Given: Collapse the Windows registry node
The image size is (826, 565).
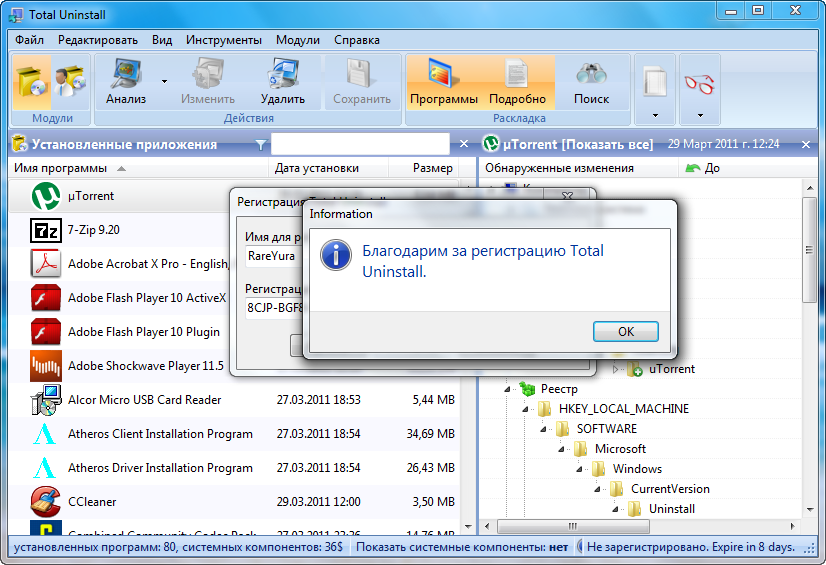Looking at the screenshot, I should click(x=579, y=470).
